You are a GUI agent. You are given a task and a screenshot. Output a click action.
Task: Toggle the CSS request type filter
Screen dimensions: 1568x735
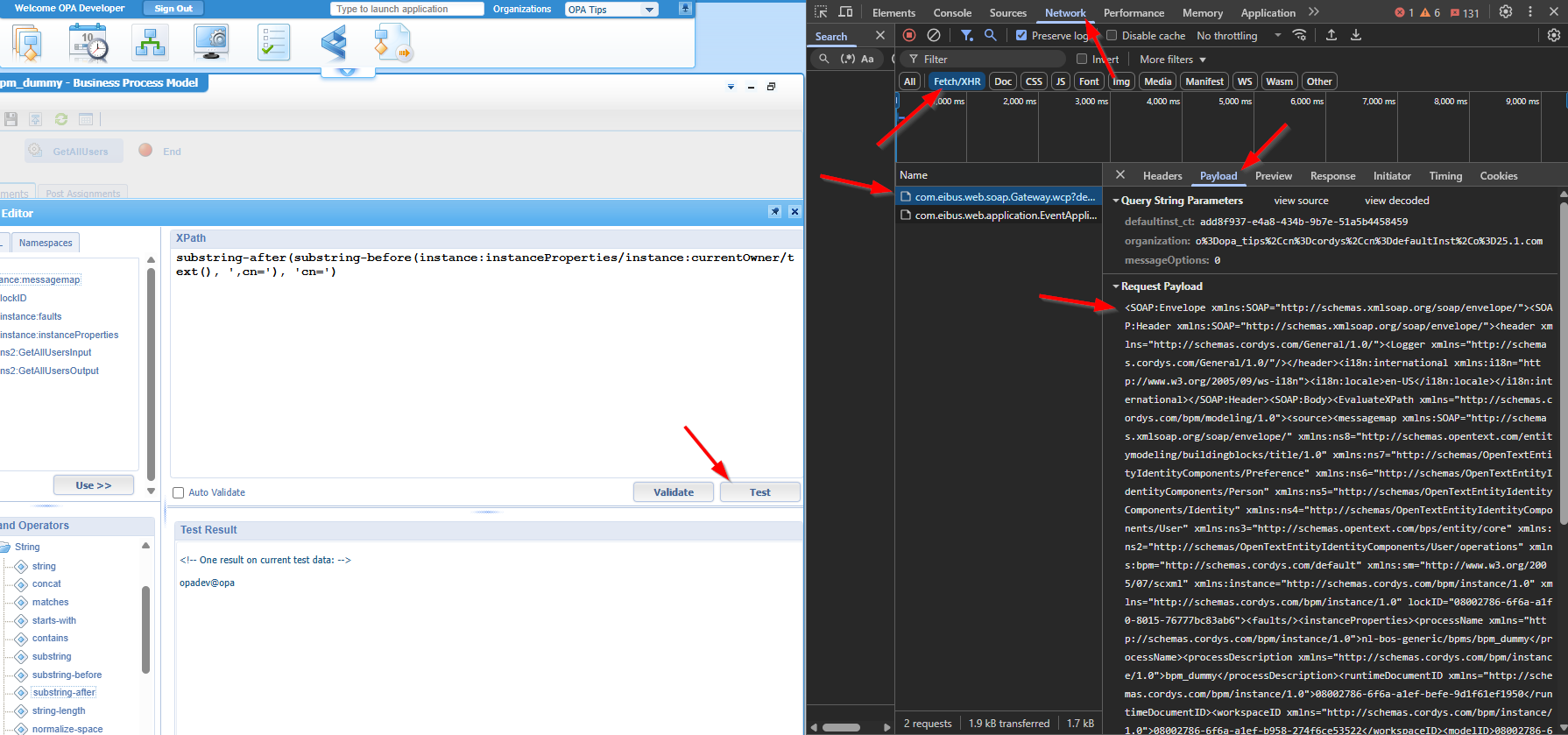pos(1034,81)
